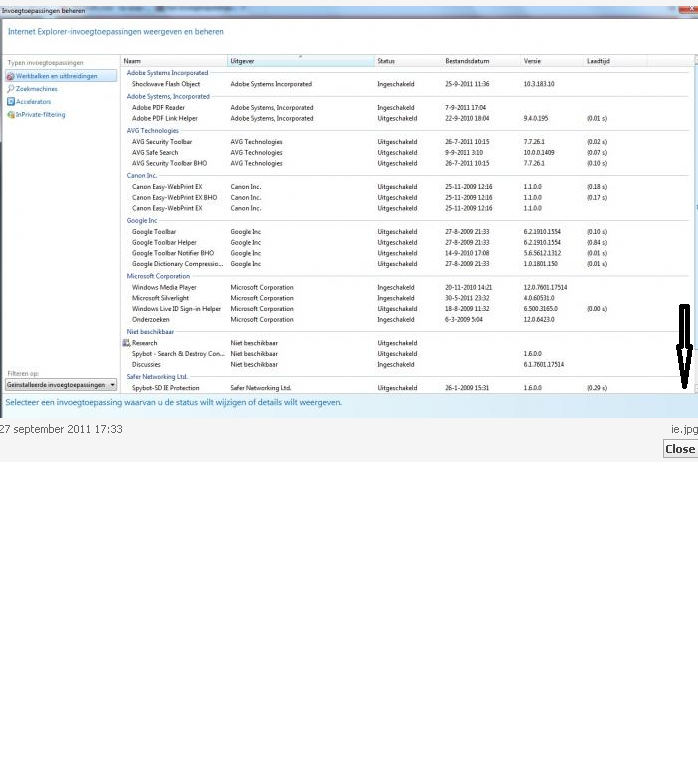Viewport: 698px width, 777px height.
Task: Select the Google Toolbar row
Action: tap(406, 231)
